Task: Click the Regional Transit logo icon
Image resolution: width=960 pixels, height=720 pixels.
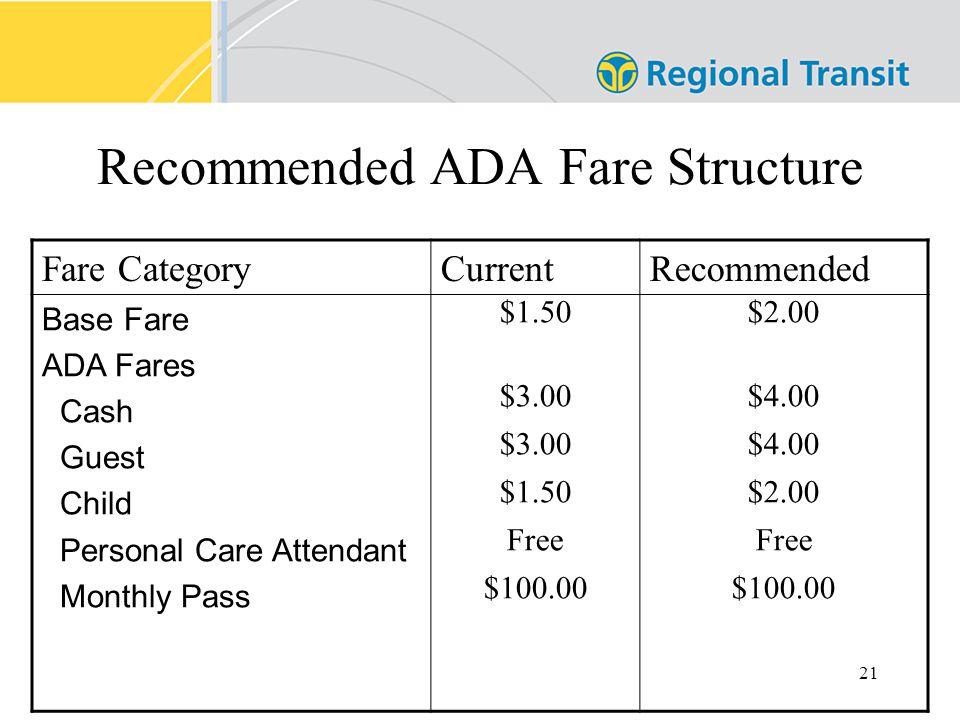Action: 617,72
